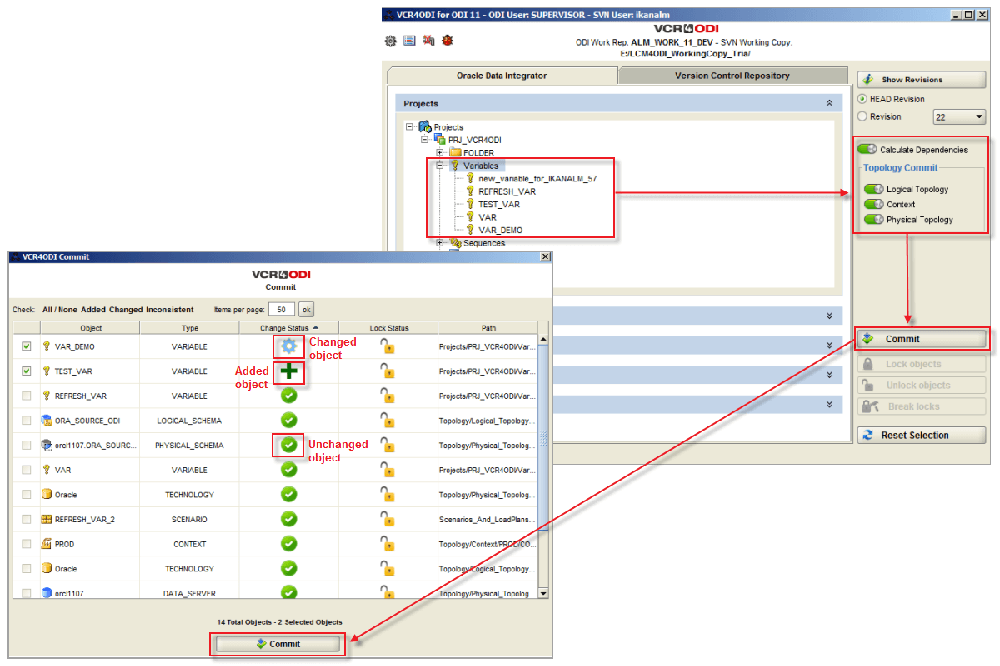Check the REFRESH_VAR row checkbox

point(26,396)
